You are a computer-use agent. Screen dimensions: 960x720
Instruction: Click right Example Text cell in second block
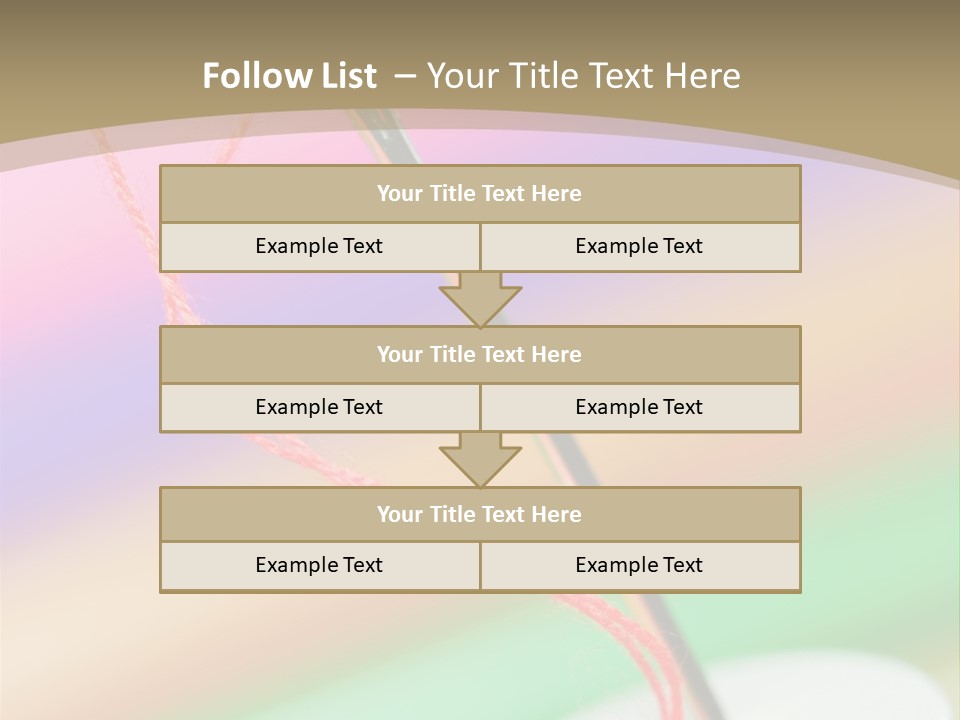tap(640, 407)
